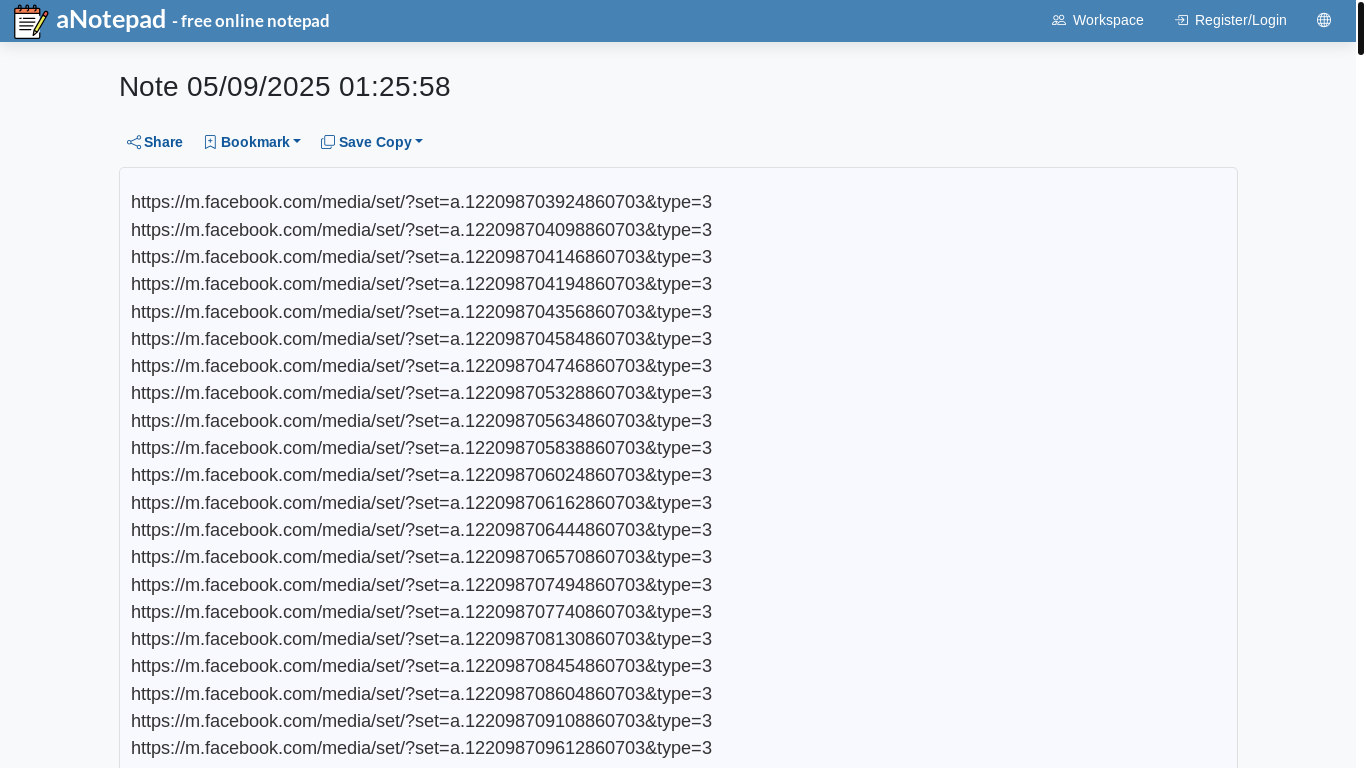Click '- free online notepad' tagline
Screen dimensions: 1366x768
[251, 21]
